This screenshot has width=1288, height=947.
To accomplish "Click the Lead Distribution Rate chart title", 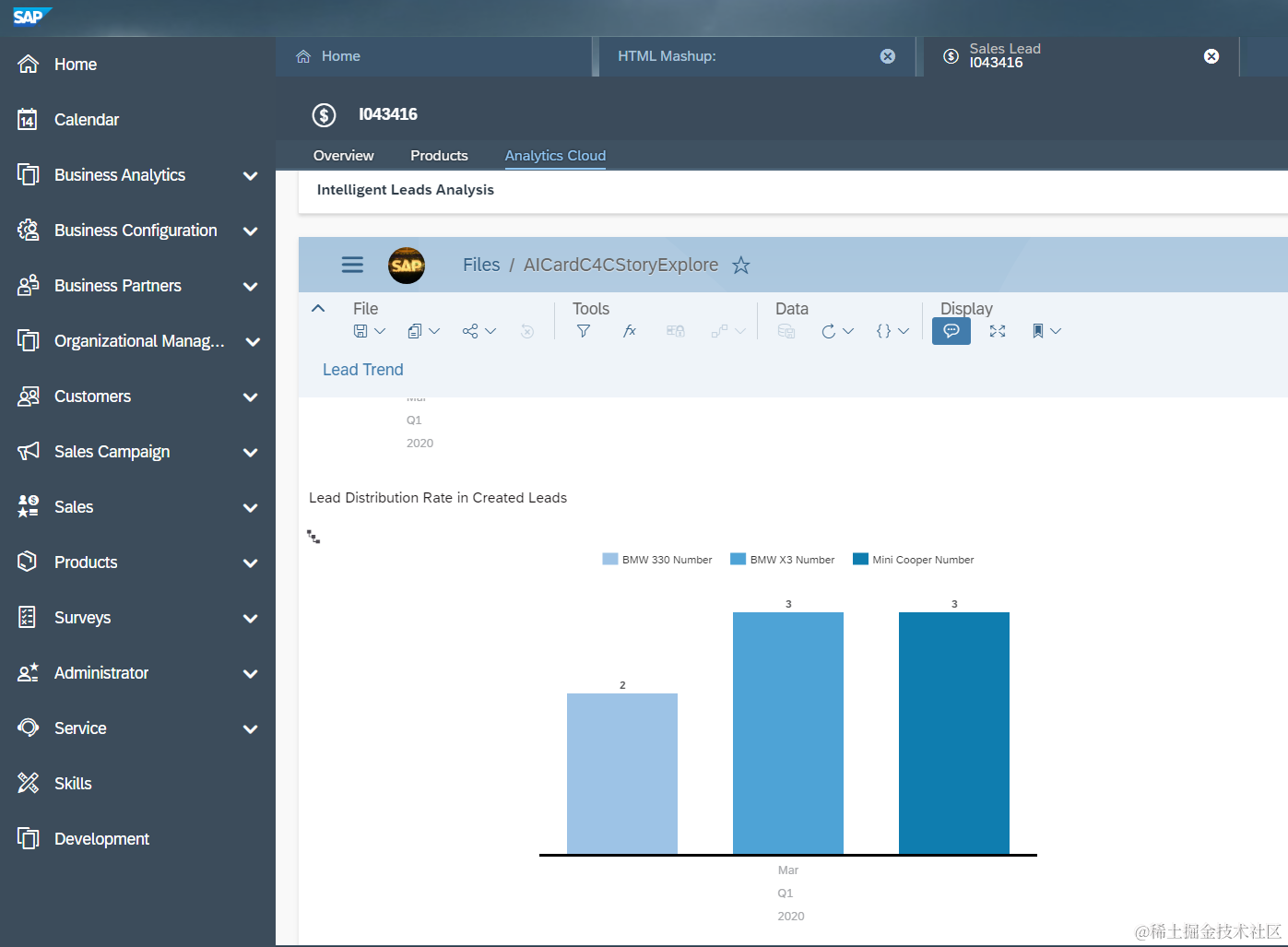I will tap(438, 498).
